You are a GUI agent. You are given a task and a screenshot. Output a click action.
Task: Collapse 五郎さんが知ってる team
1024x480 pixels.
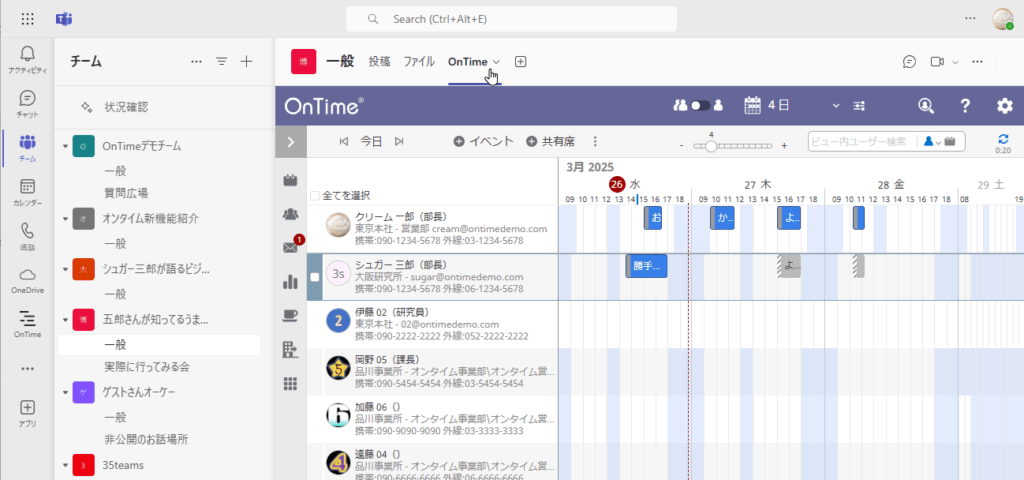tap(65, 320)
